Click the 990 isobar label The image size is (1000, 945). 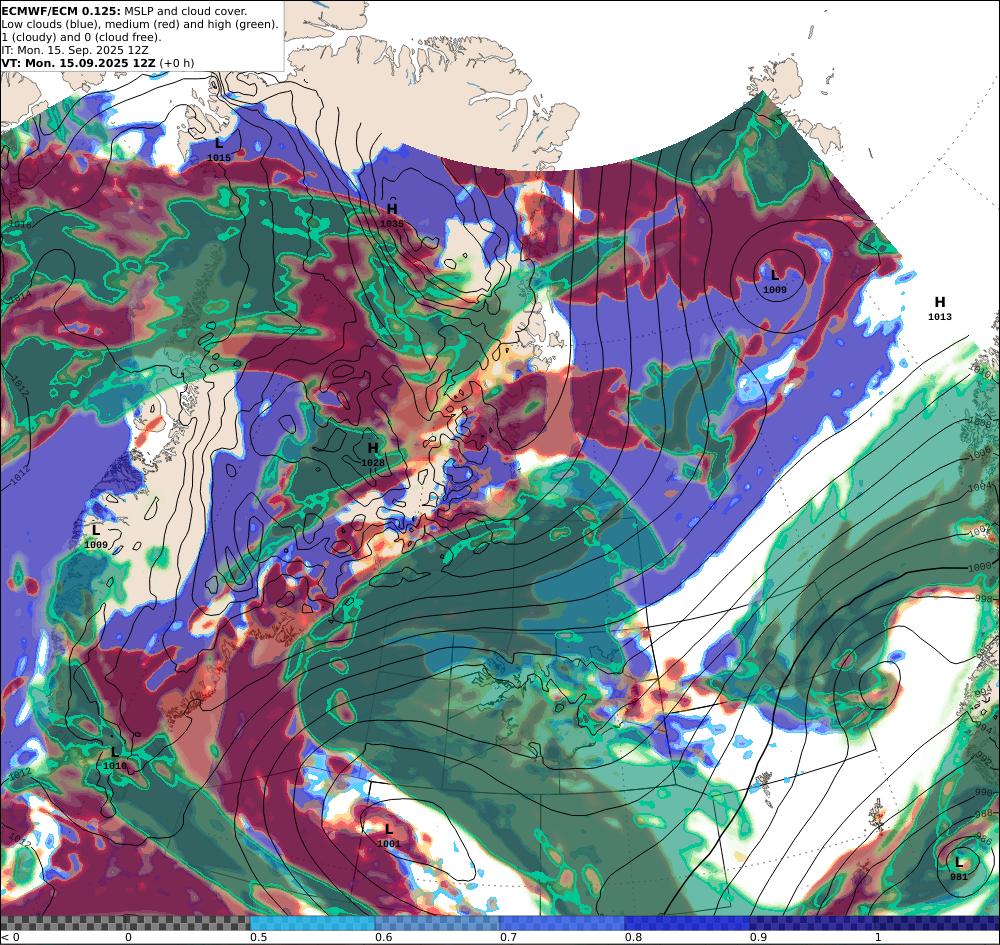(x=985, y=791)
